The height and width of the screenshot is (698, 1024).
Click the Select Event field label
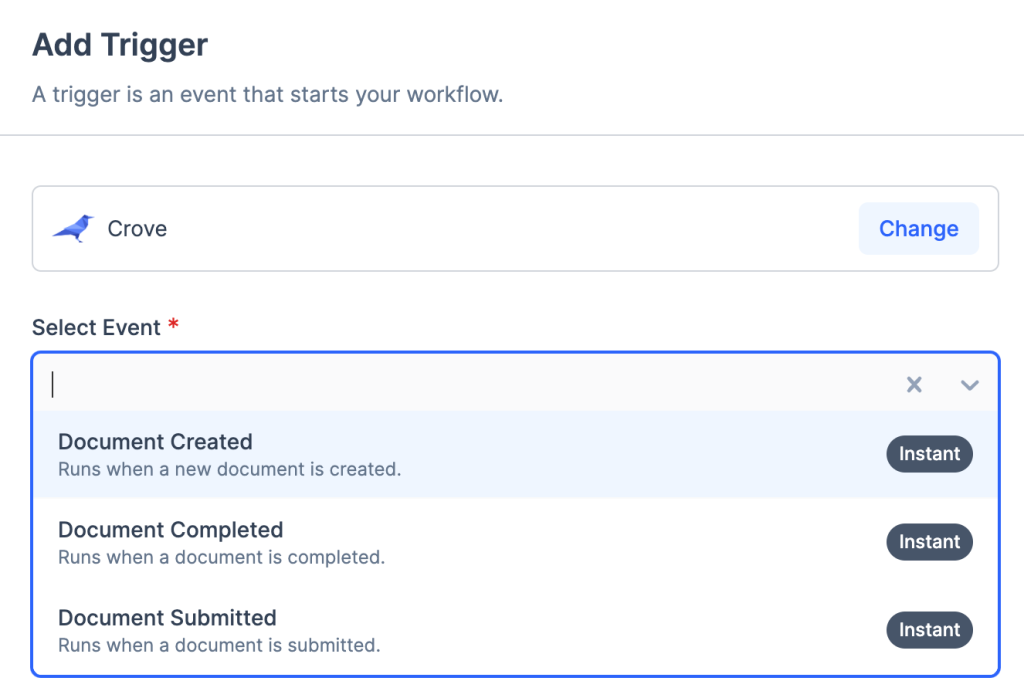point(96,328)
